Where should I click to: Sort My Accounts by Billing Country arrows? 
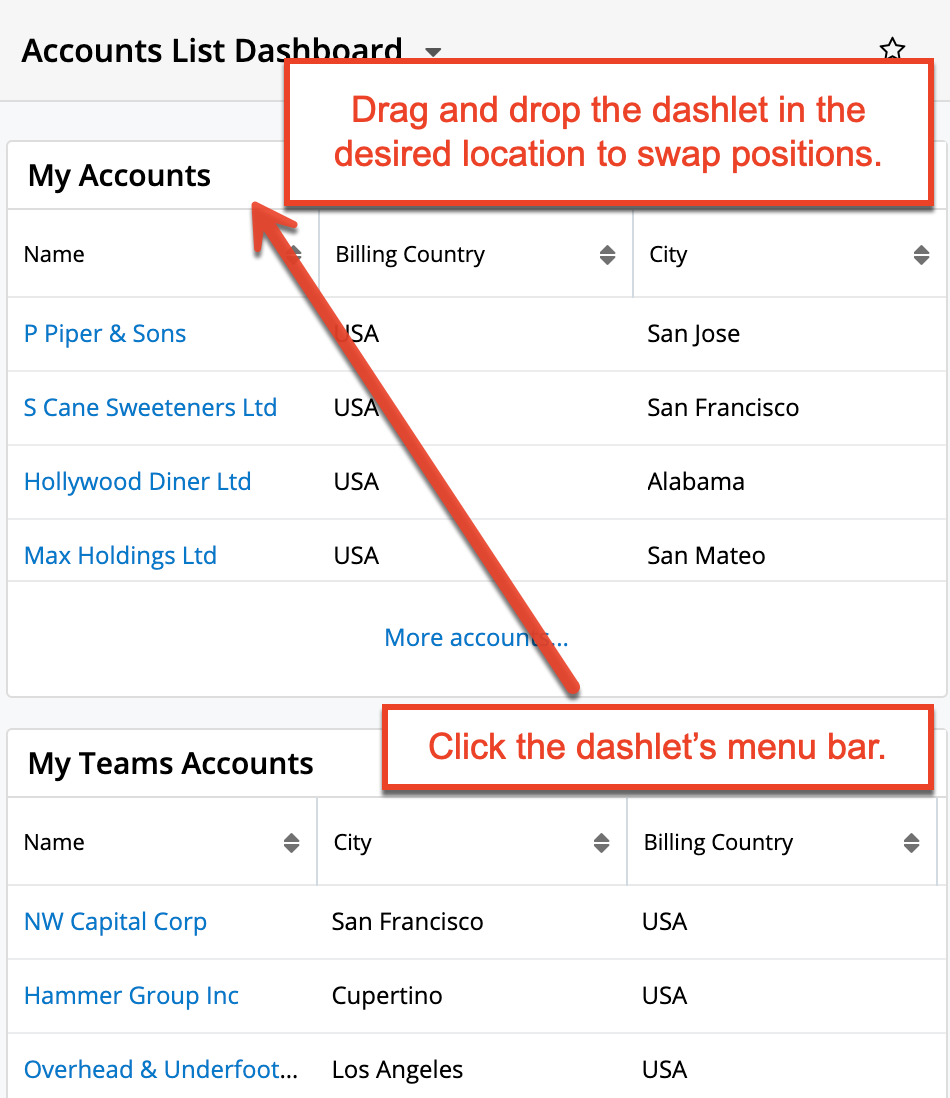[x=607, y=255]
